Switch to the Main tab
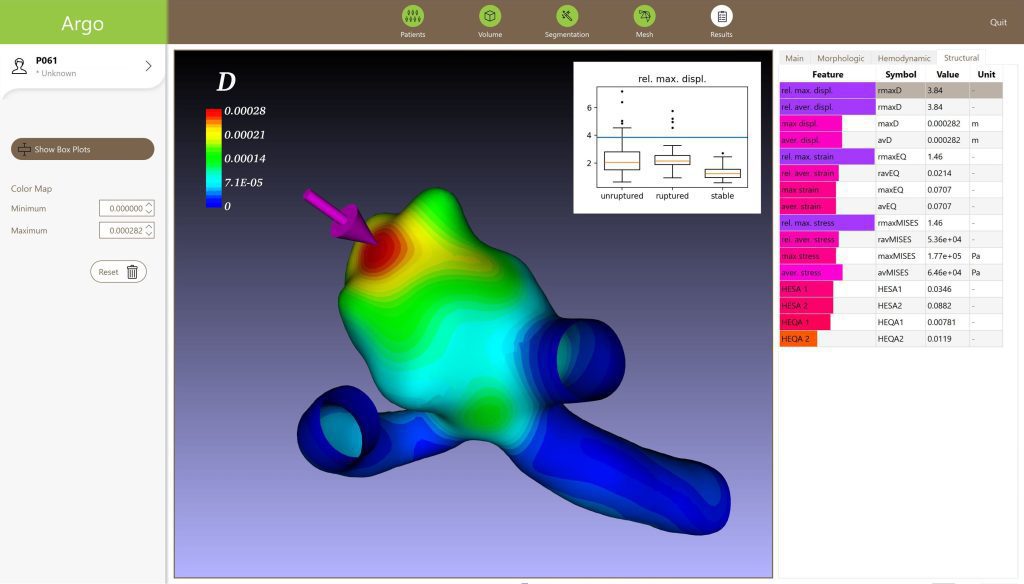This screenshot has width=1024, height=584. 794,58
